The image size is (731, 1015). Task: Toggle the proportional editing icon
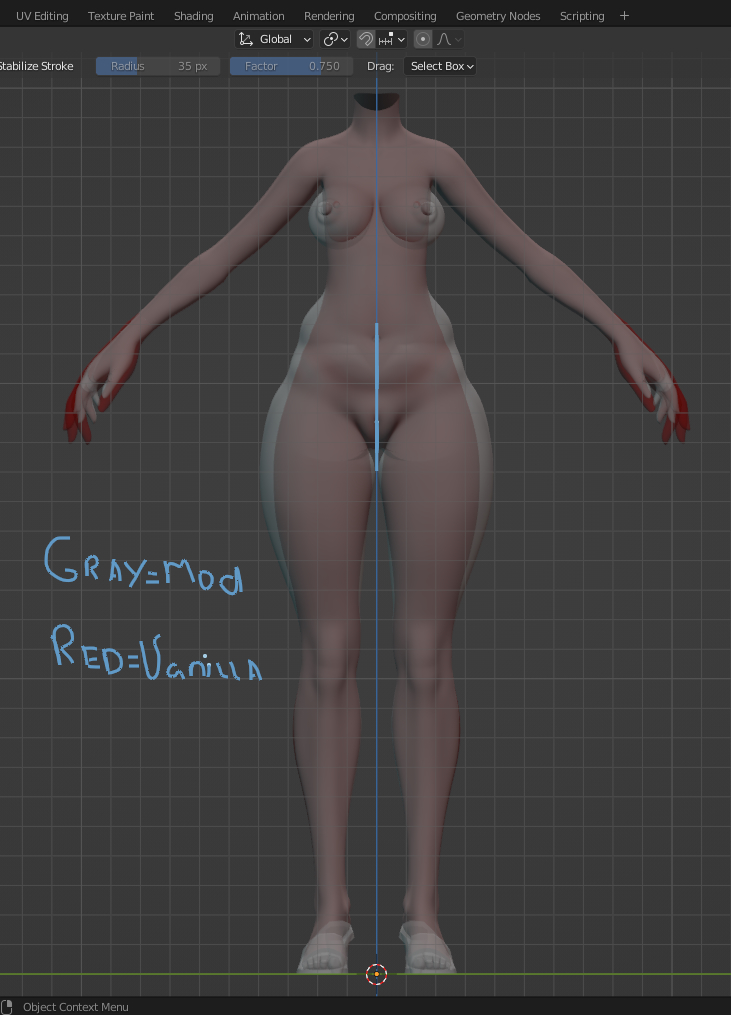point(423,39)
